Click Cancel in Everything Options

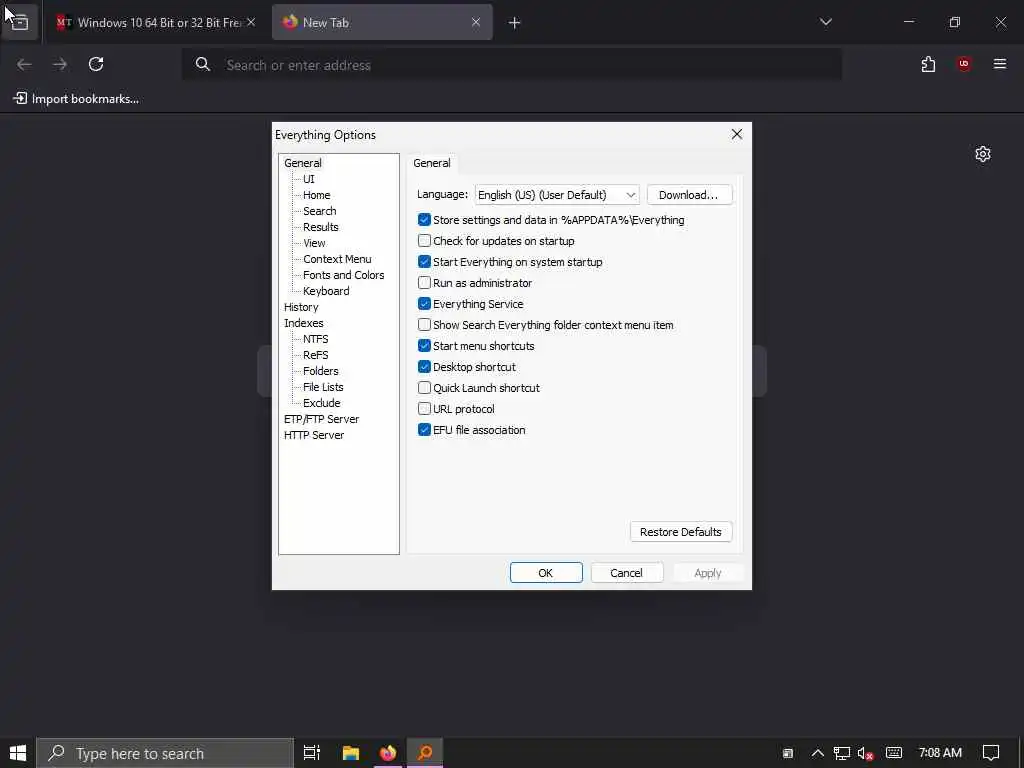pyautogui.click(x=627, y=573)
